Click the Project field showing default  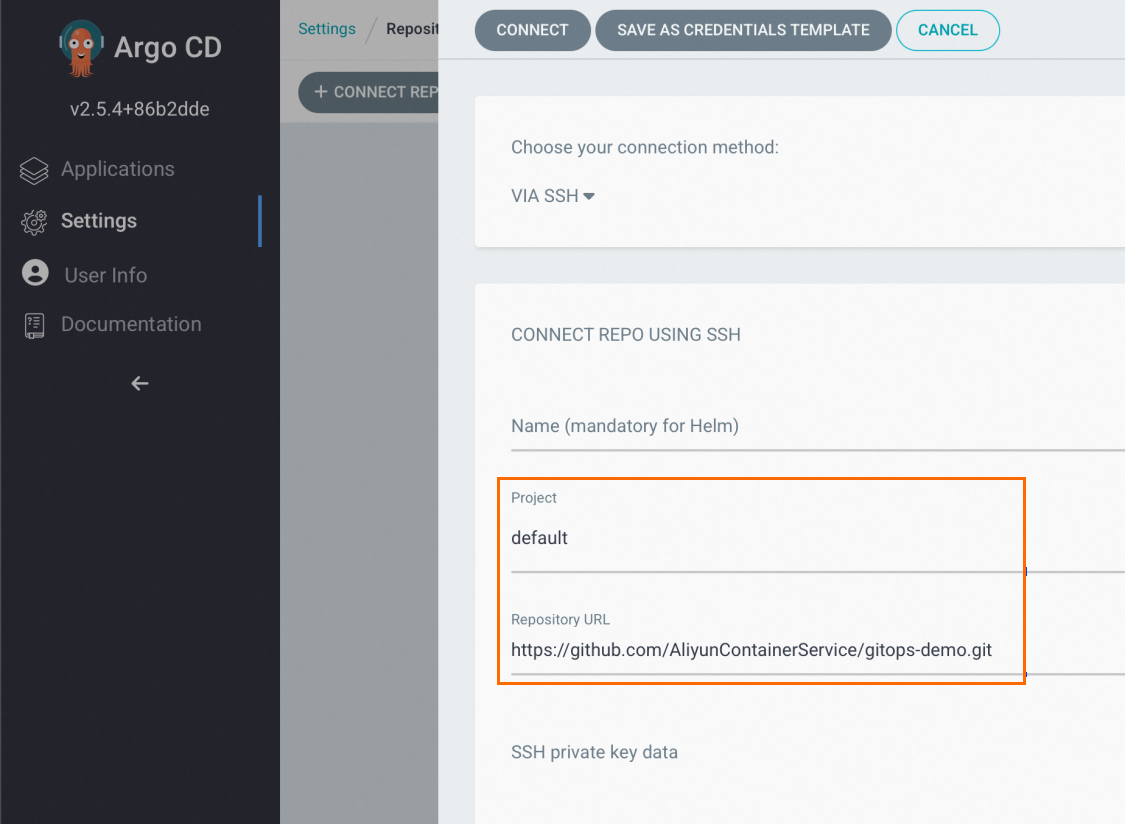[x=818, y=538]
